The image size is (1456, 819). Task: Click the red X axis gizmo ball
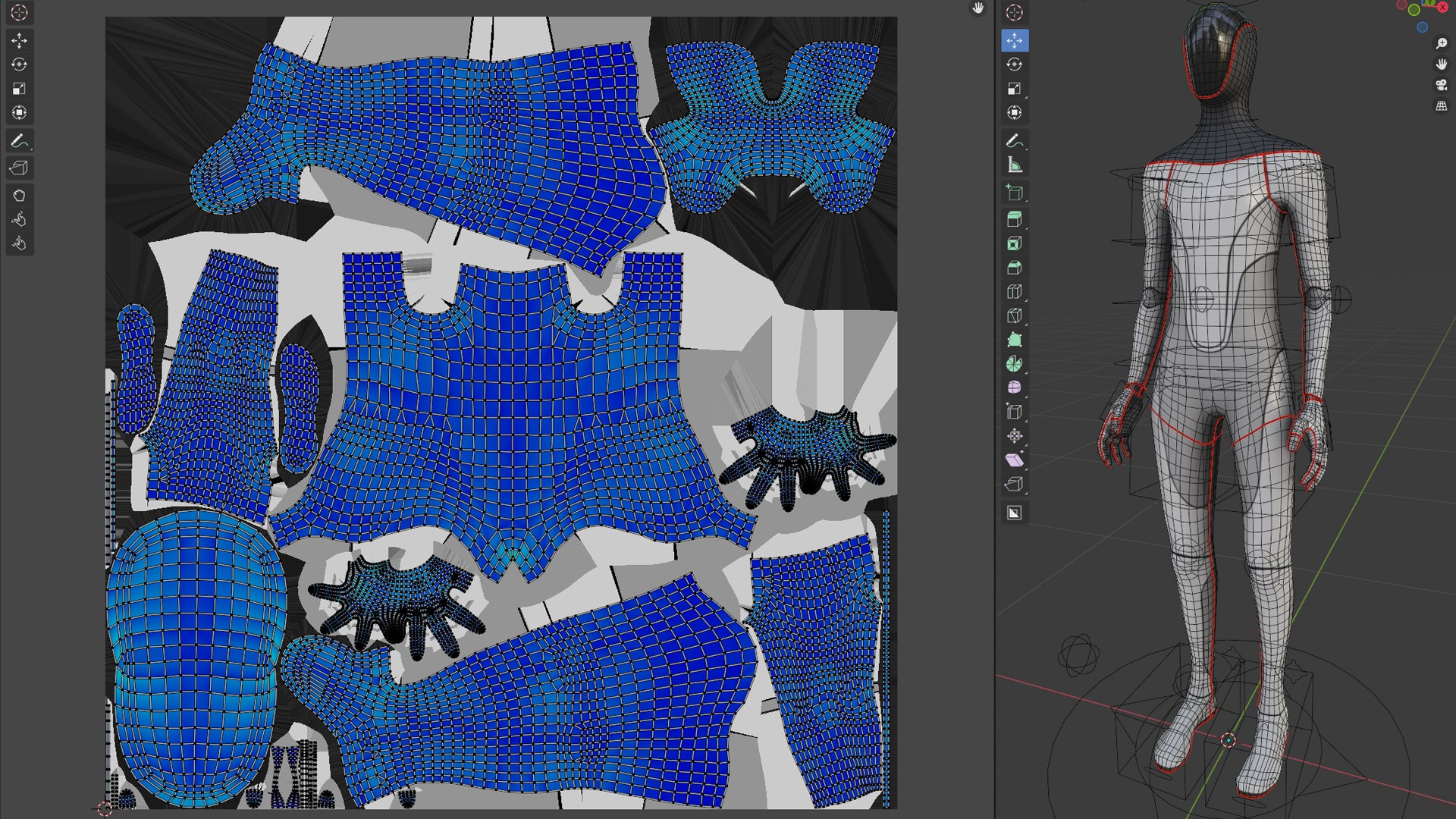click(1442, 6)
